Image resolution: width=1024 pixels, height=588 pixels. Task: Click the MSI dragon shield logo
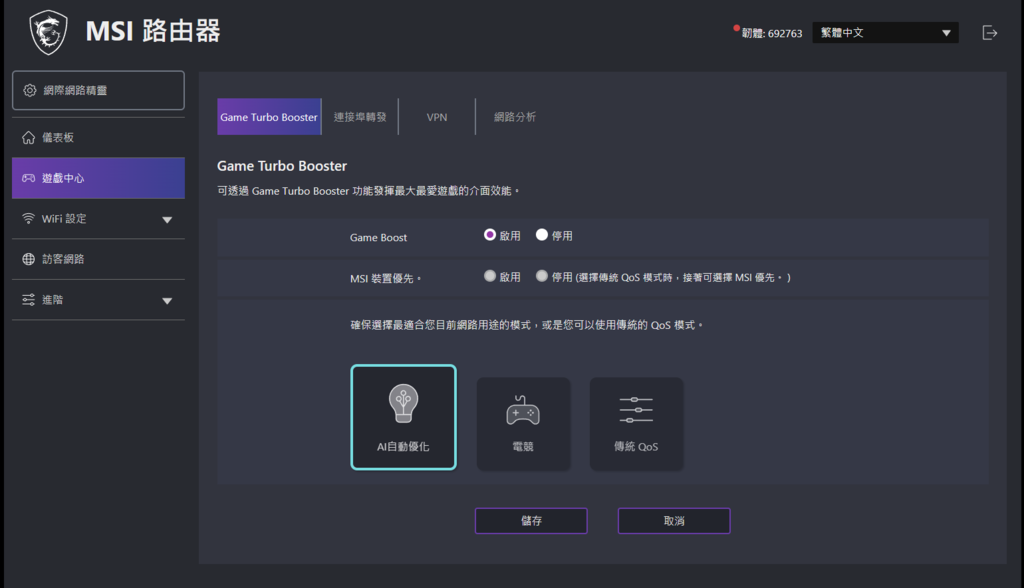49,33
